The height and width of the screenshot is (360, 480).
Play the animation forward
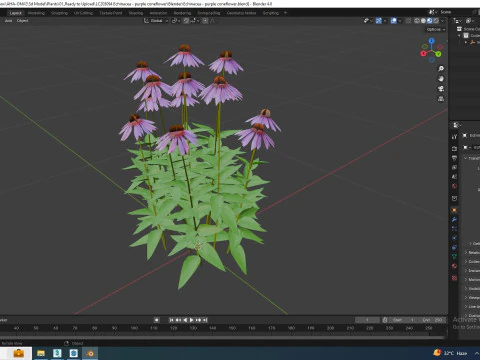(x=192, y=320)
